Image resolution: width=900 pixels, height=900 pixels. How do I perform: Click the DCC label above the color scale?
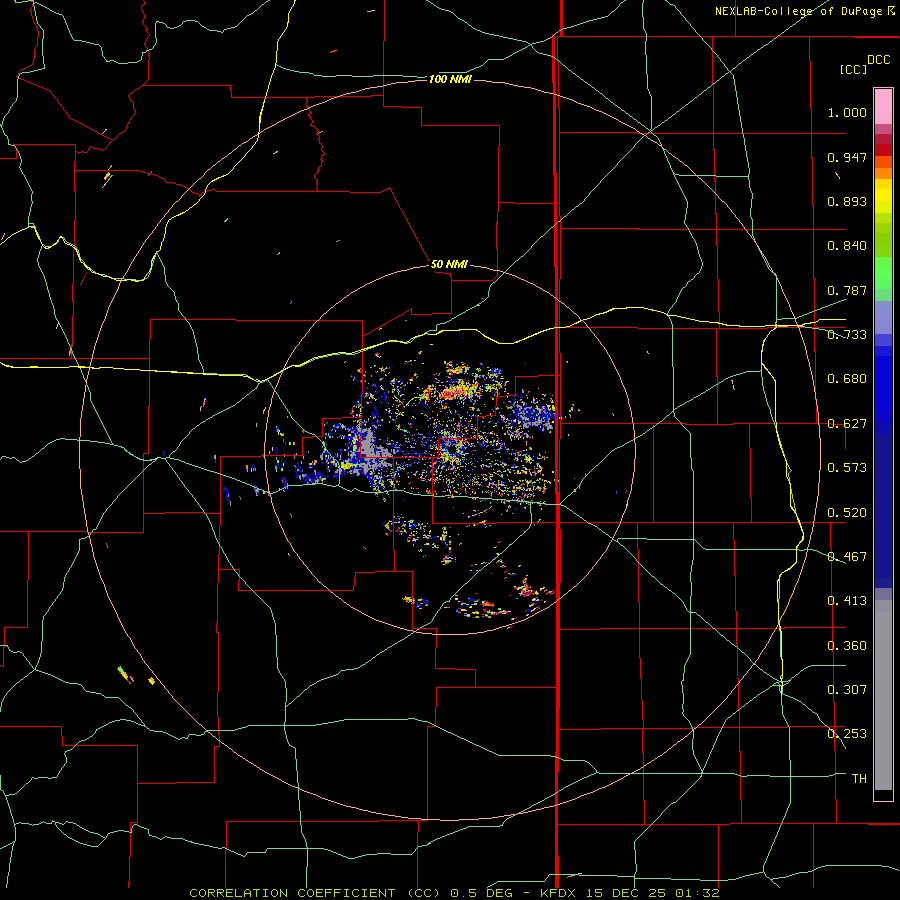[878, 60]
